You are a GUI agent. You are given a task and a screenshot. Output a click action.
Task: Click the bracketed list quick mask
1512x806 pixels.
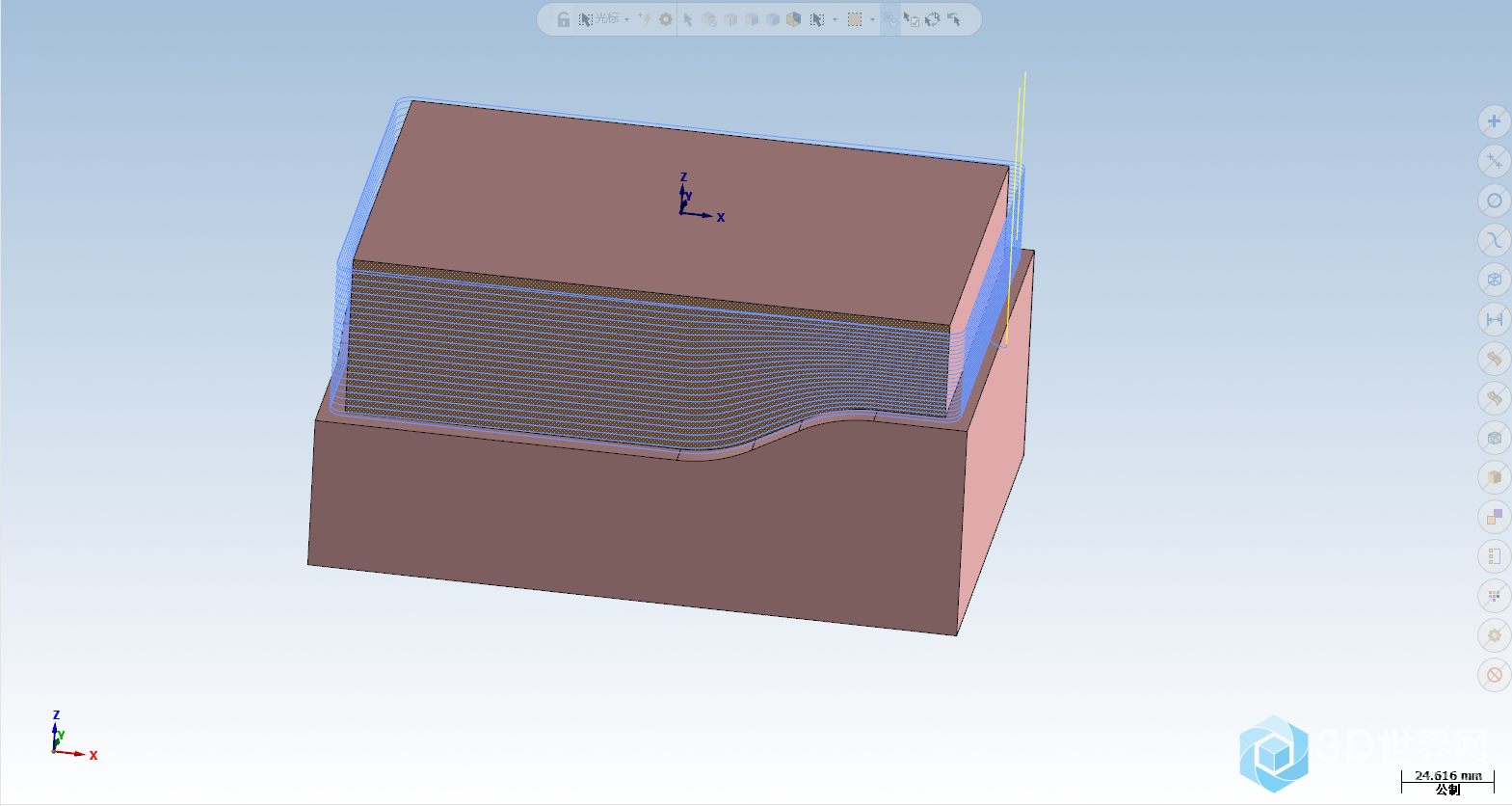pos(1494,556)
